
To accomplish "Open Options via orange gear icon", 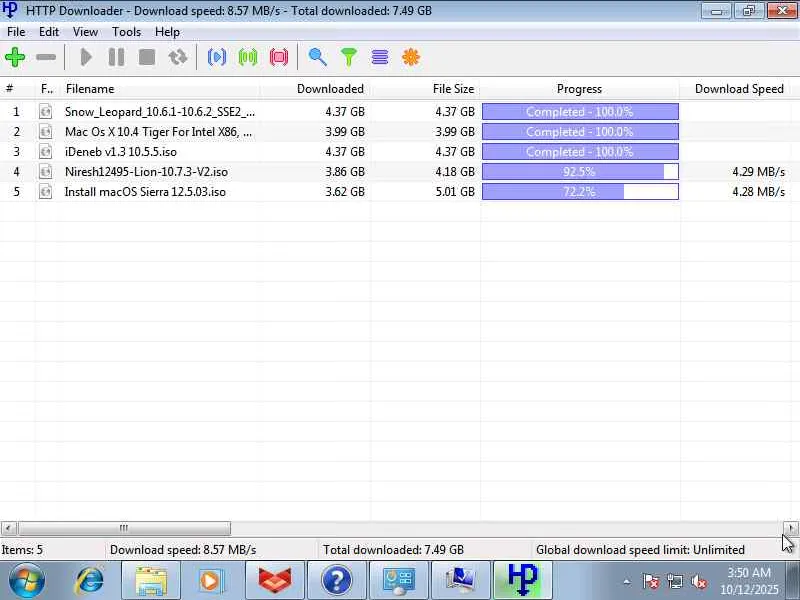I will 411,57.
